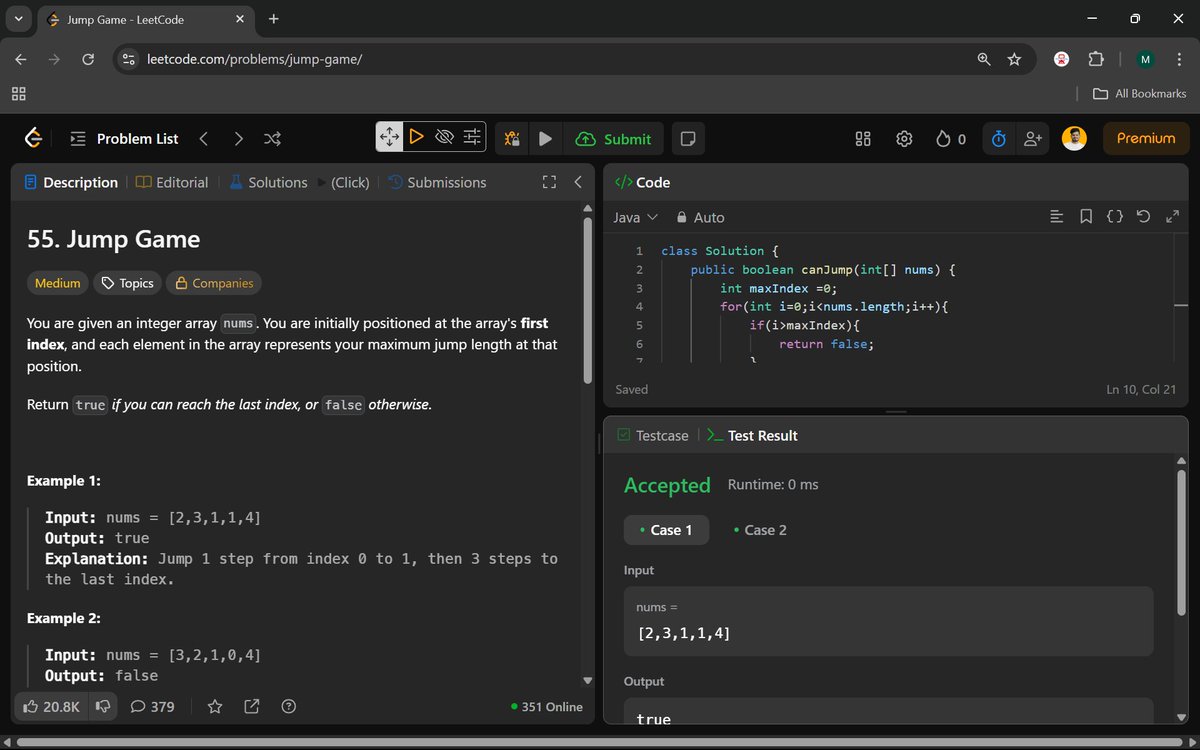Image resolution: width=1200 pixels, height=750 pixels.
Task: Star the problem as favorite
Action: tap(215, 706)
